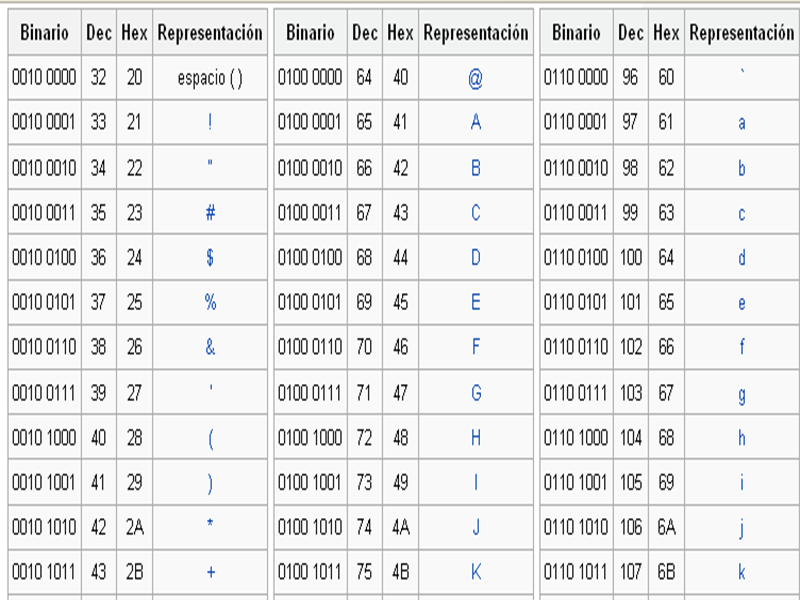Select the Binario header in first table
The image size is (800, 600).
pos(44,33)
